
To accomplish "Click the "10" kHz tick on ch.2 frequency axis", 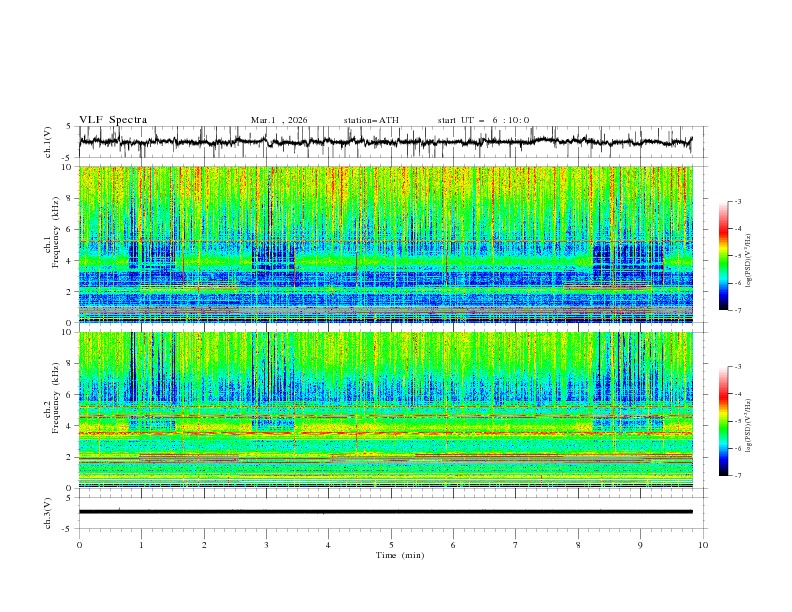I will click(x=67, y=332).
